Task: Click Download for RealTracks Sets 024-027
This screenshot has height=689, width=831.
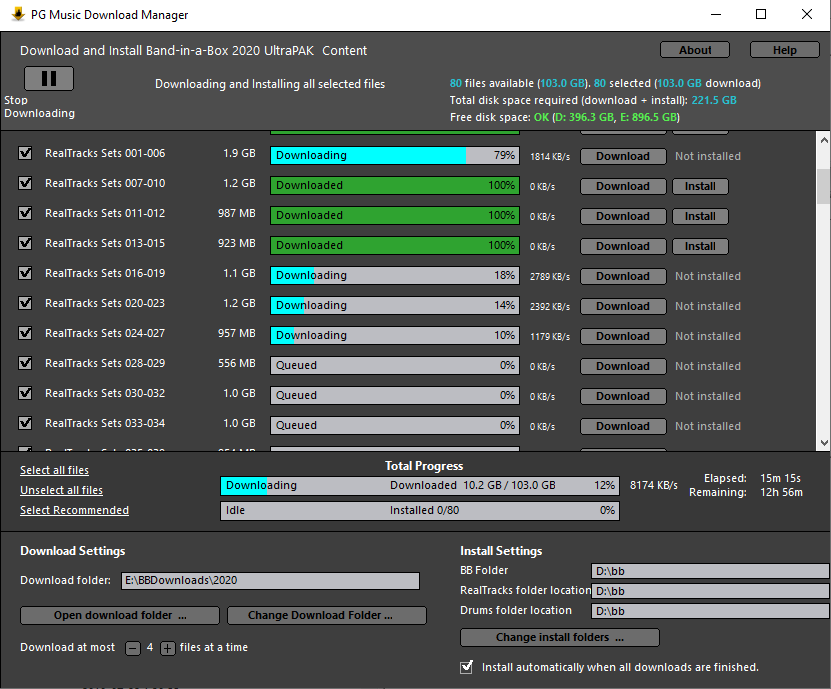Action: [623, 336]
